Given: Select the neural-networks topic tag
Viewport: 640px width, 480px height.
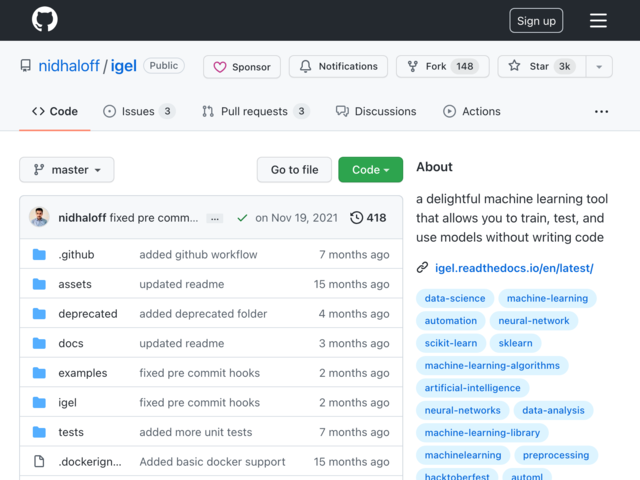Looking at the screenshot, I should point(462,410).
